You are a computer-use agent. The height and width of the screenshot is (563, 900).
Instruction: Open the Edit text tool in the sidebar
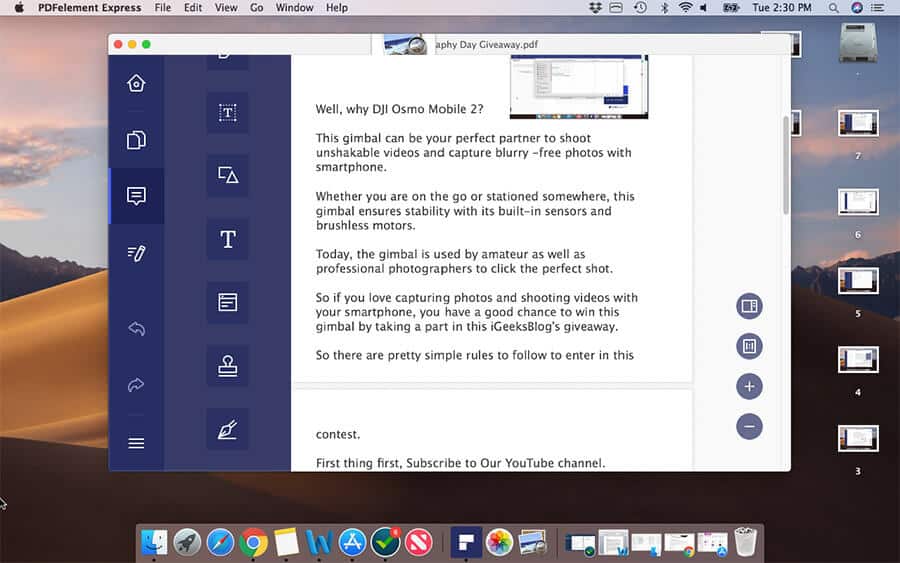coord(136,253)
